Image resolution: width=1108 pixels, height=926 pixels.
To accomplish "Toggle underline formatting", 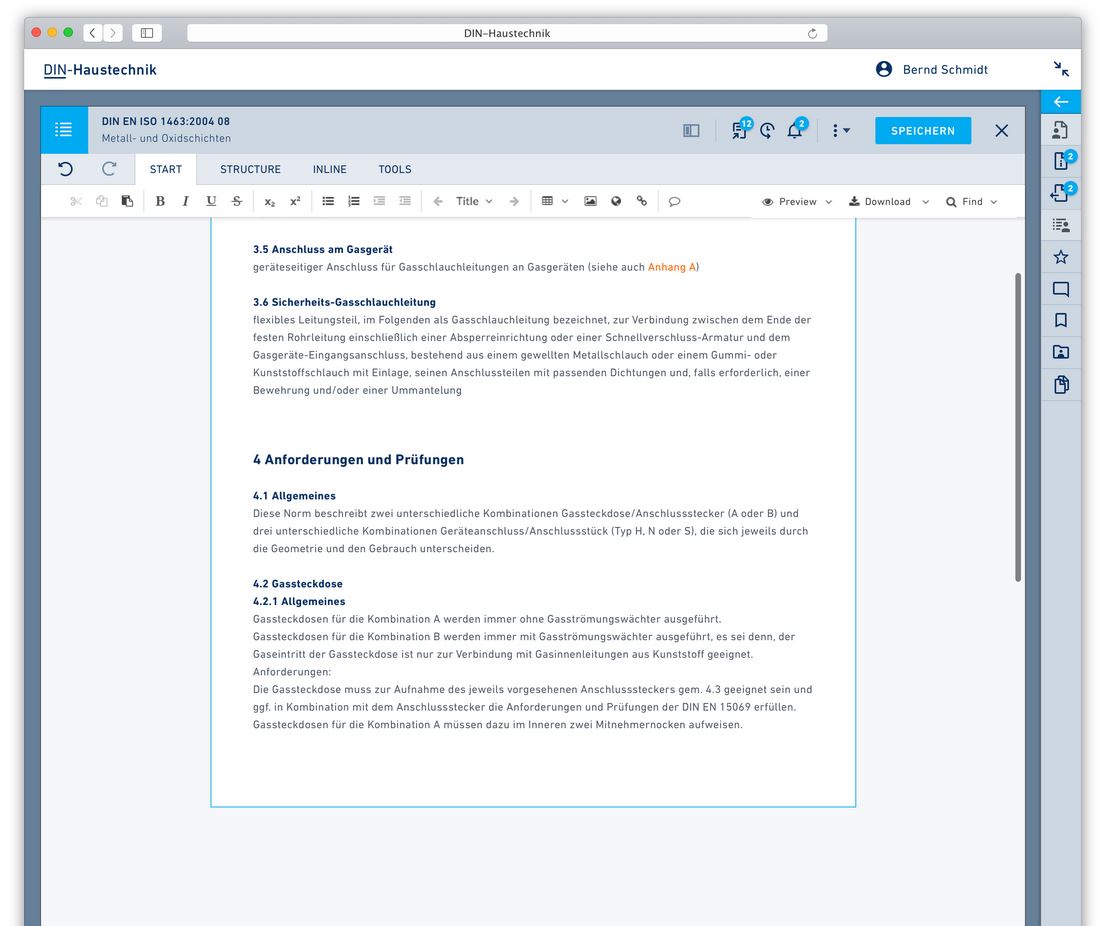I will coord(211,201).
